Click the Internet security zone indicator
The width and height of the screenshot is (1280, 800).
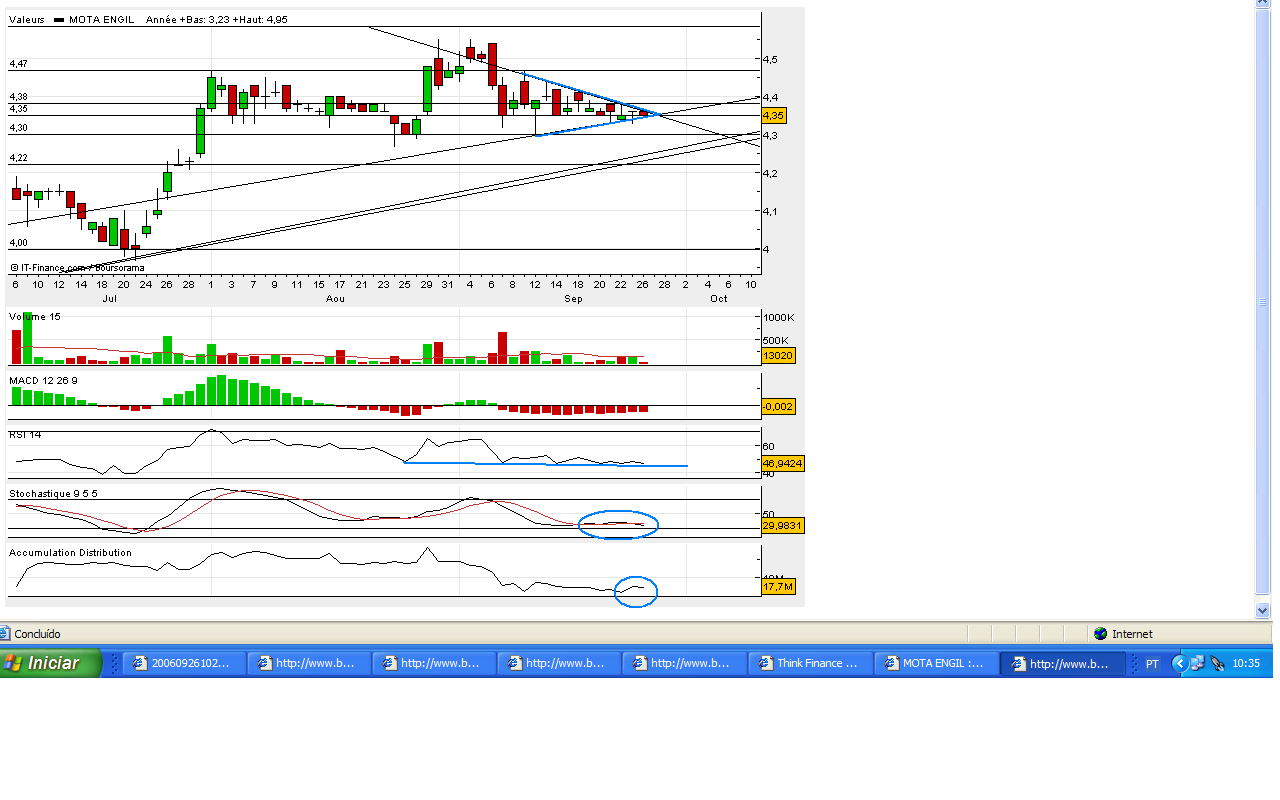click(x=1123, y=634)
